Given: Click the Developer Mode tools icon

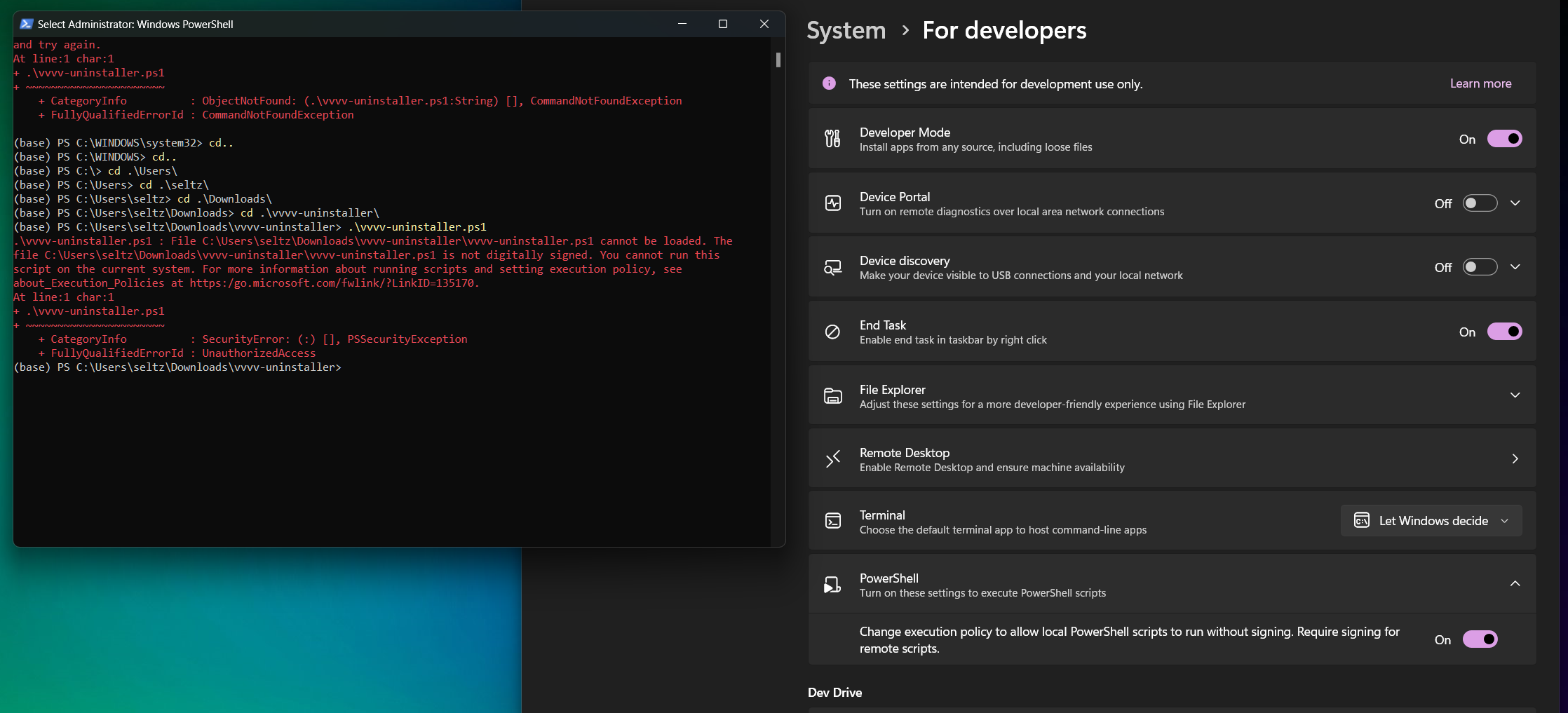Looking at the screenshot, I should point(832,139).
